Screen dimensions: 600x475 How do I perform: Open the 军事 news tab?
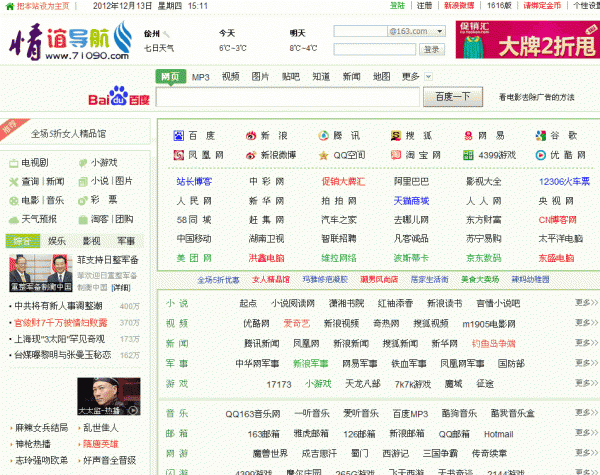pyautogui.click(x=126, y=241)
